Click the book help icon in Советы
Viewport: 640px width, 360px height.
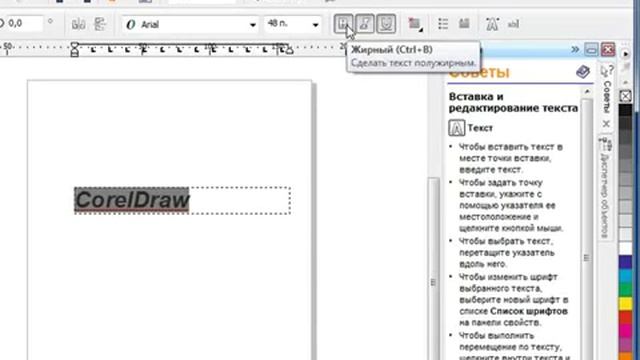(x=583, y=72)
